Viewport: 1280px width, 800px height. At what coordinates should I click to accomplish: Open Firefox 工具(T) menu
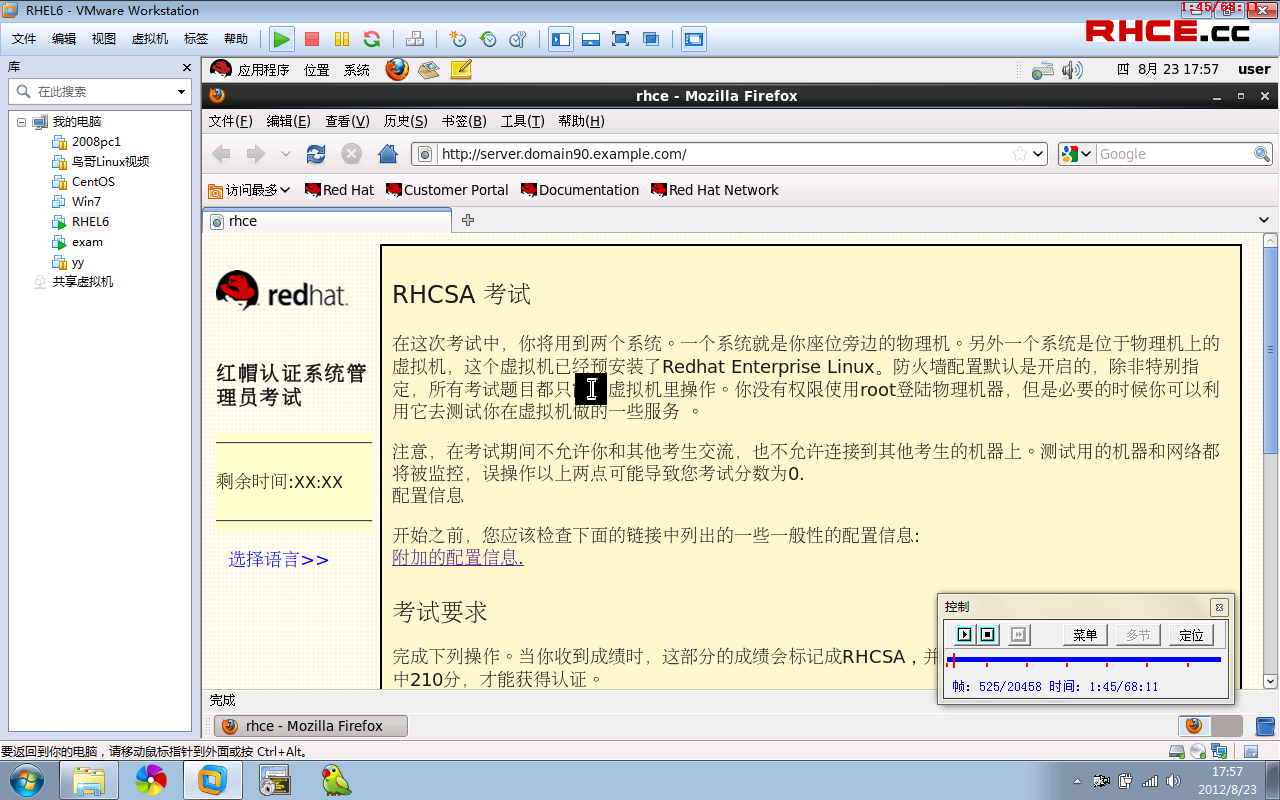pos(522,121)
